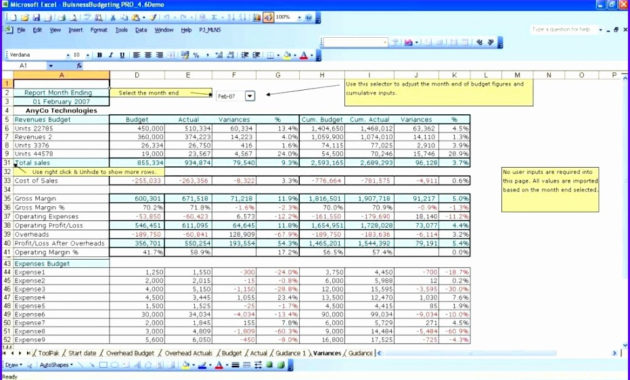Align text left in the formatting toolbar
The image size is (630, 380).
click(137, 55)
